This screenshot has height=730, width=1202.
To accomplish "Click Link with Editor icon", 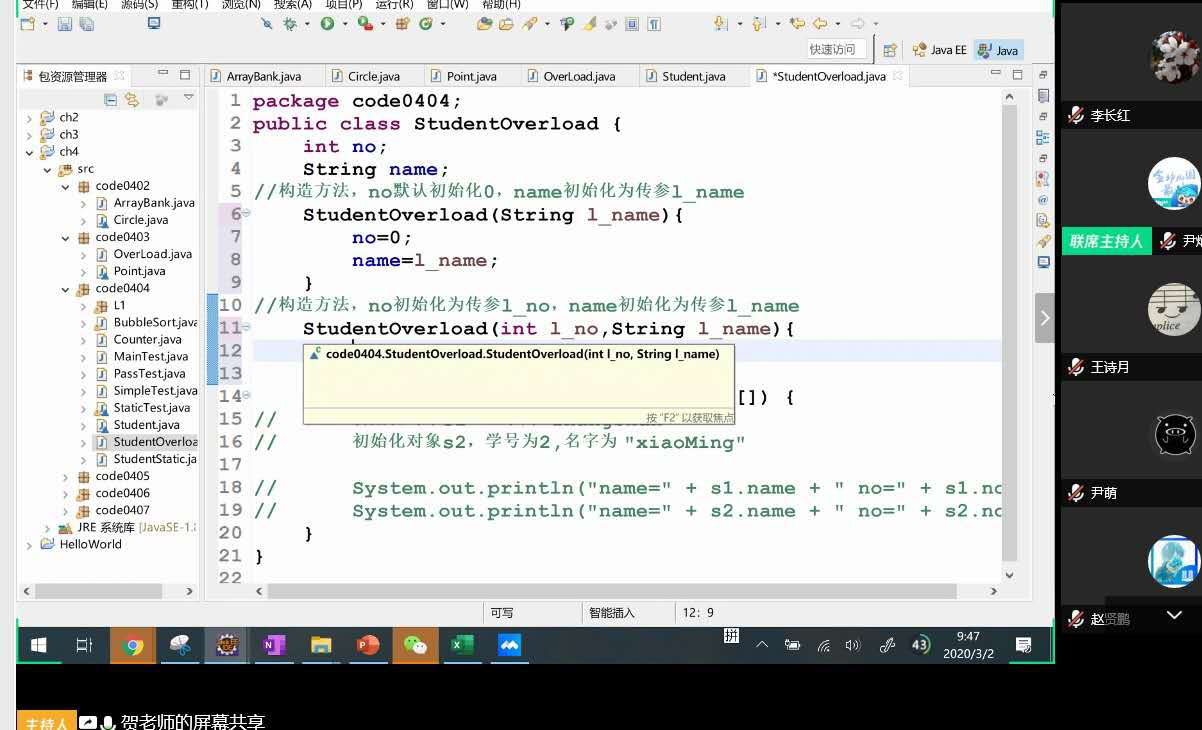I will (x=131, y=100).
